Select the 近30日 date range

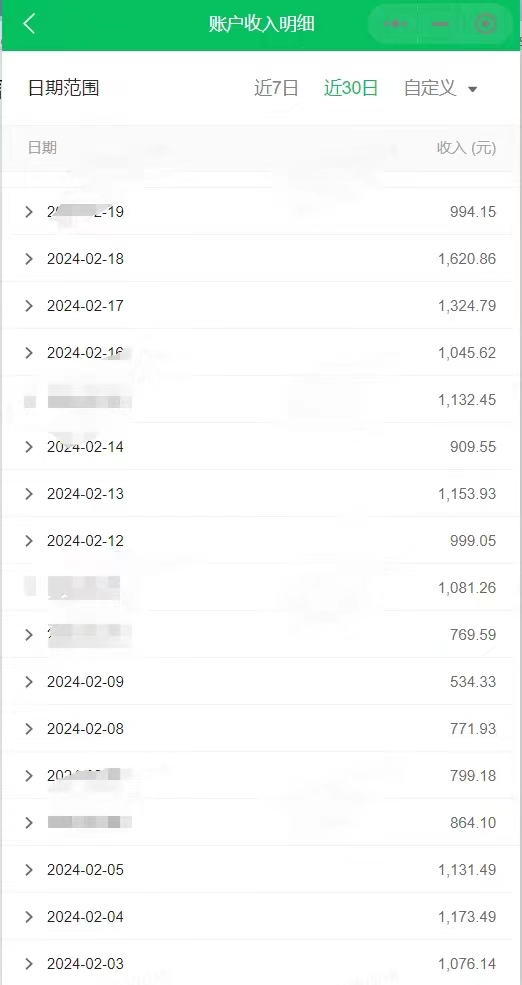tap(351, 88)
